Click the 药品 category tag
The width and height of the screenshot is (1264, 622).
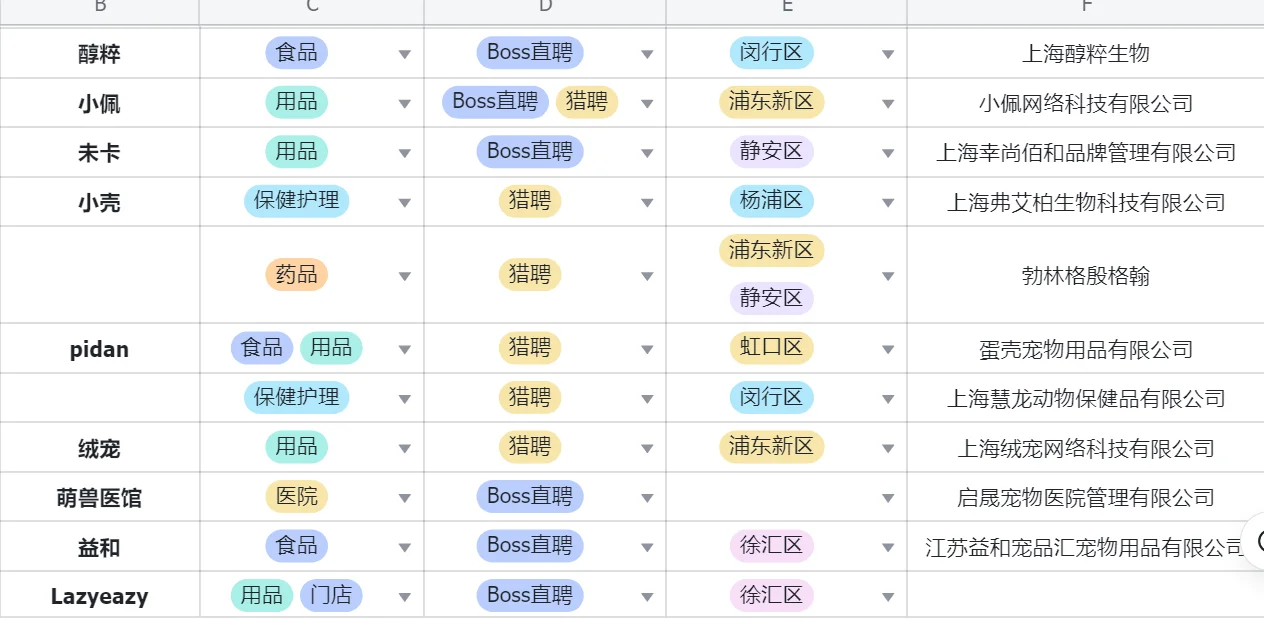[x=296, y=275]
